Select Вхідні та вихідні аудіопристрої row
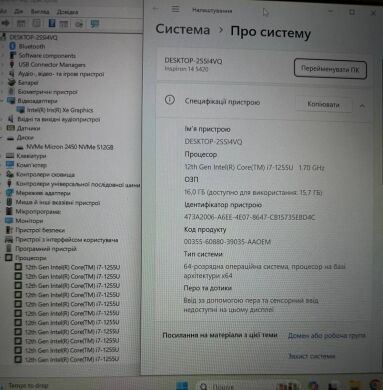The height and width of the screenshot is (390, 383). tap(58, 119)
